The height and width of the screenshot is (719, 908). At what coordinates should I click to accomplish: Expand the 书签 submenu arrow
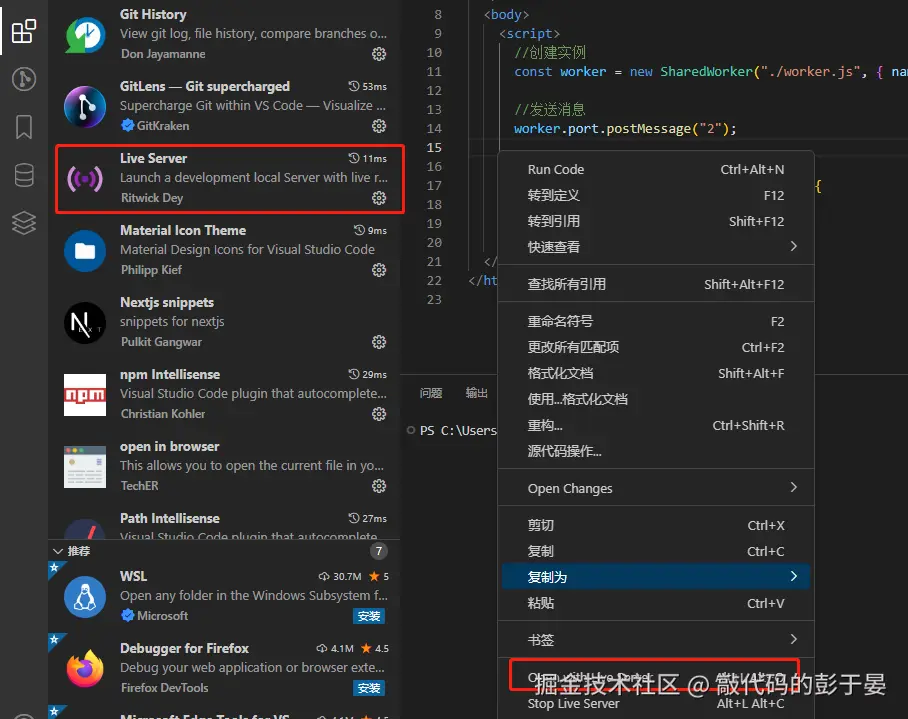pyautogui.click(x=793, y=639)
